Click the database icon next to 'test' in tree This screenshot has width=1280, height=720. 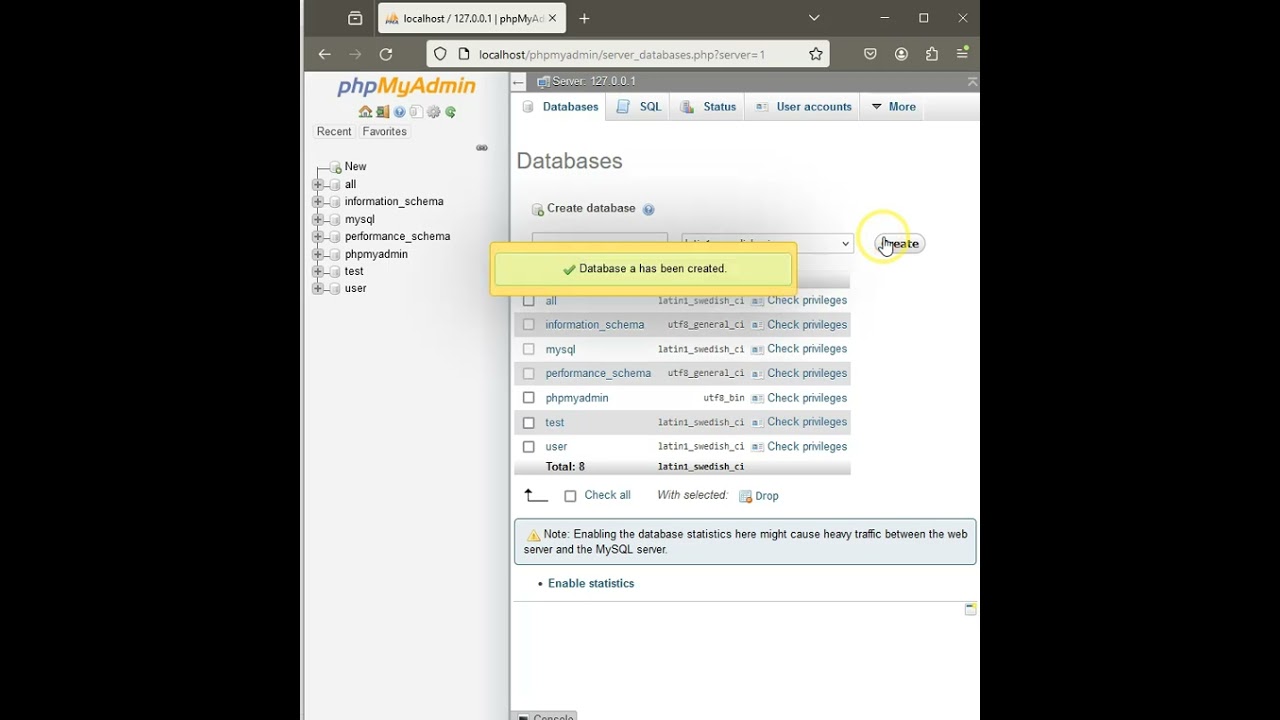335,271
